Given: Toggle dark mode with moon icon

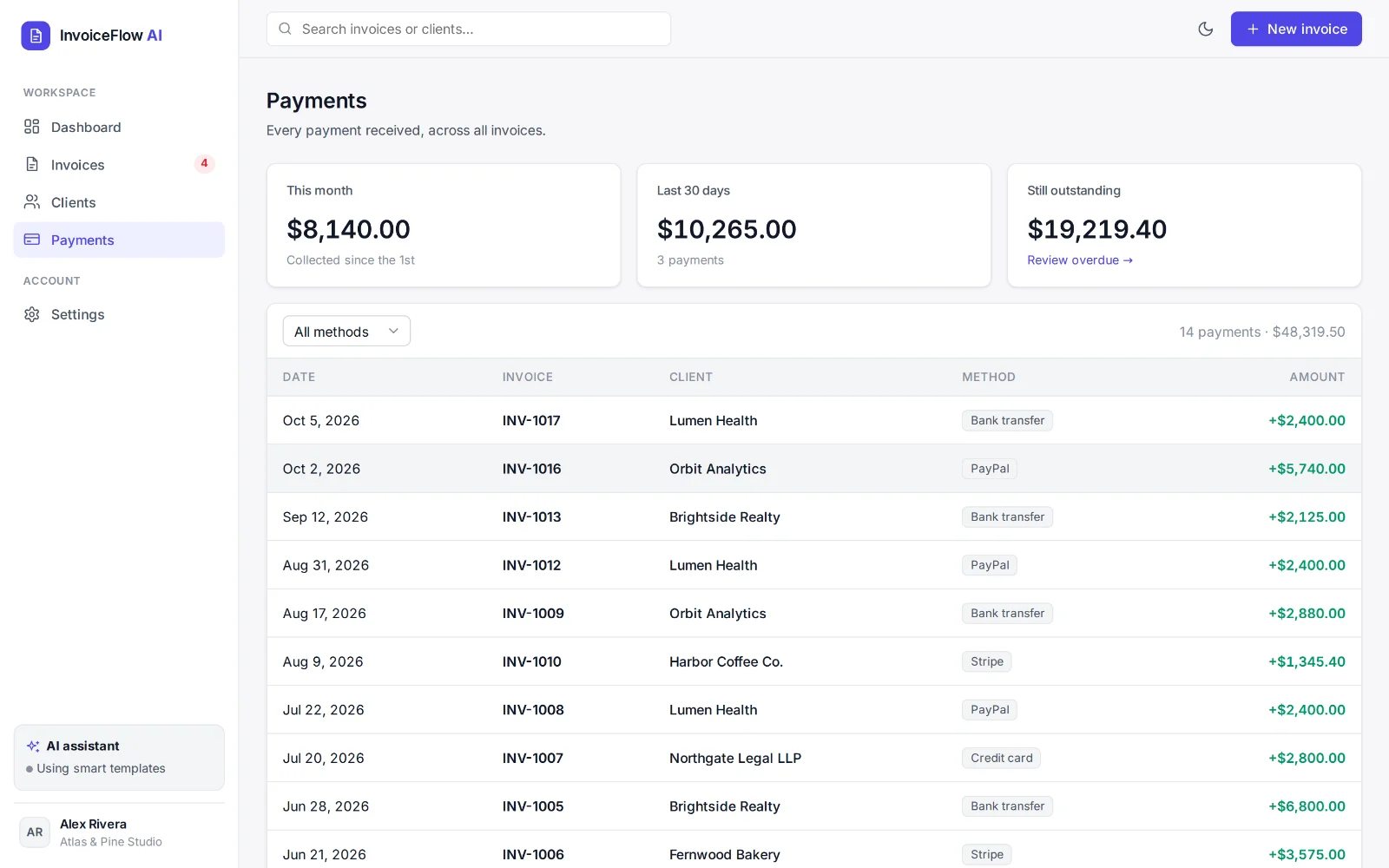Looking at the screenshot, I should click(1206, 29).
